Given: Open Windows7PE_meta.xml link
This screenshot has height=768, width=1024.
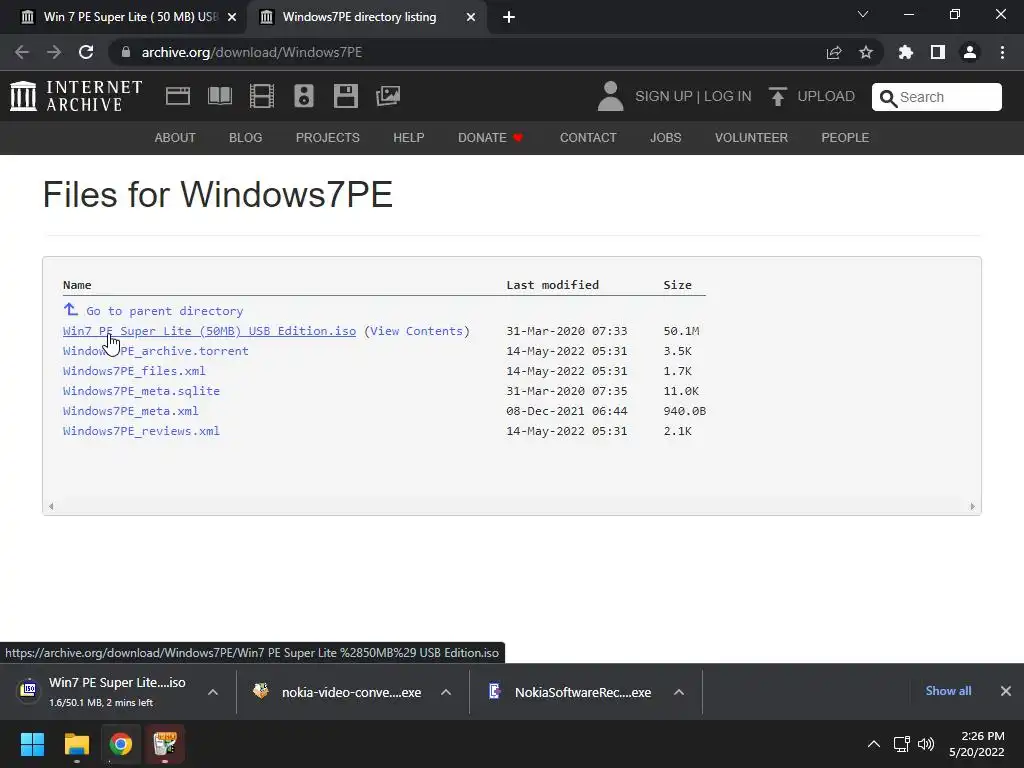Looking at the screenshot, I should pyautogui.click(x=131, y=411).
